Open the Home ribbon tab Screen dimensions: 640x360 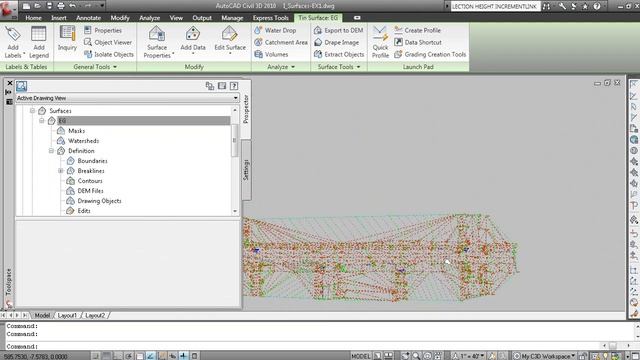(33, 18)
